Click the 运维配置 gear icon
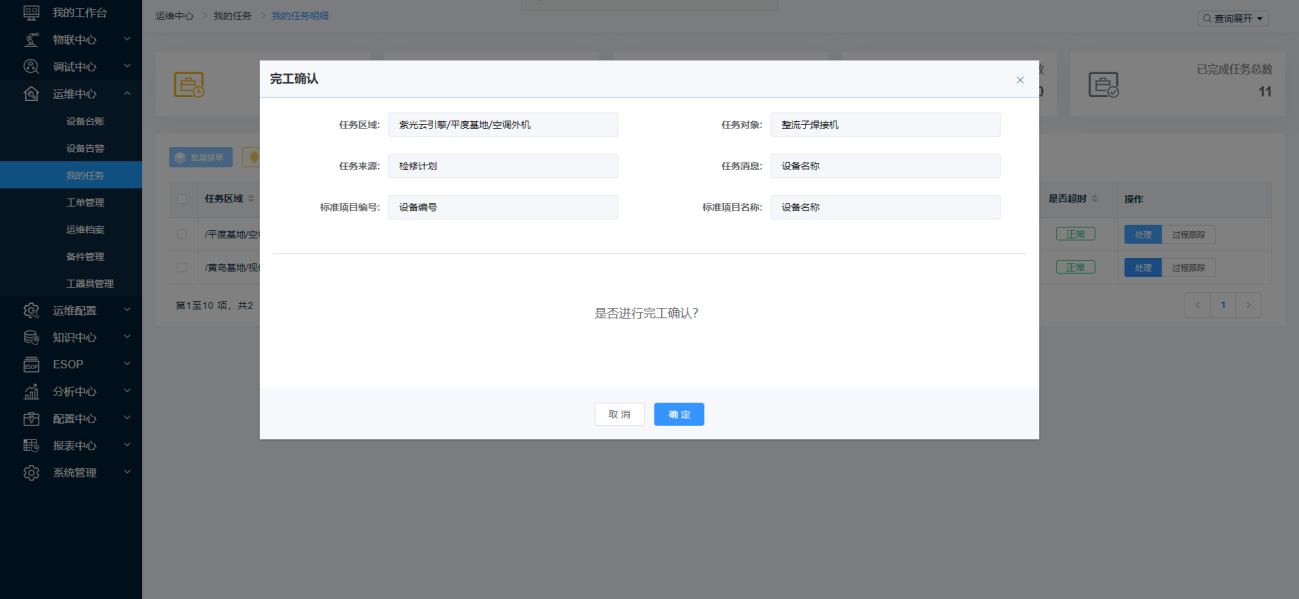The image size is (1299, 599). click(x=31, y=310)
